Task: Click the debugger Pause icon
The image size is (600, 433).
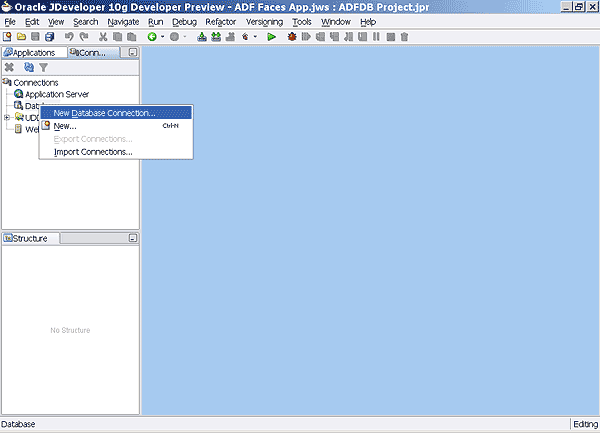Action: (377, 37)
